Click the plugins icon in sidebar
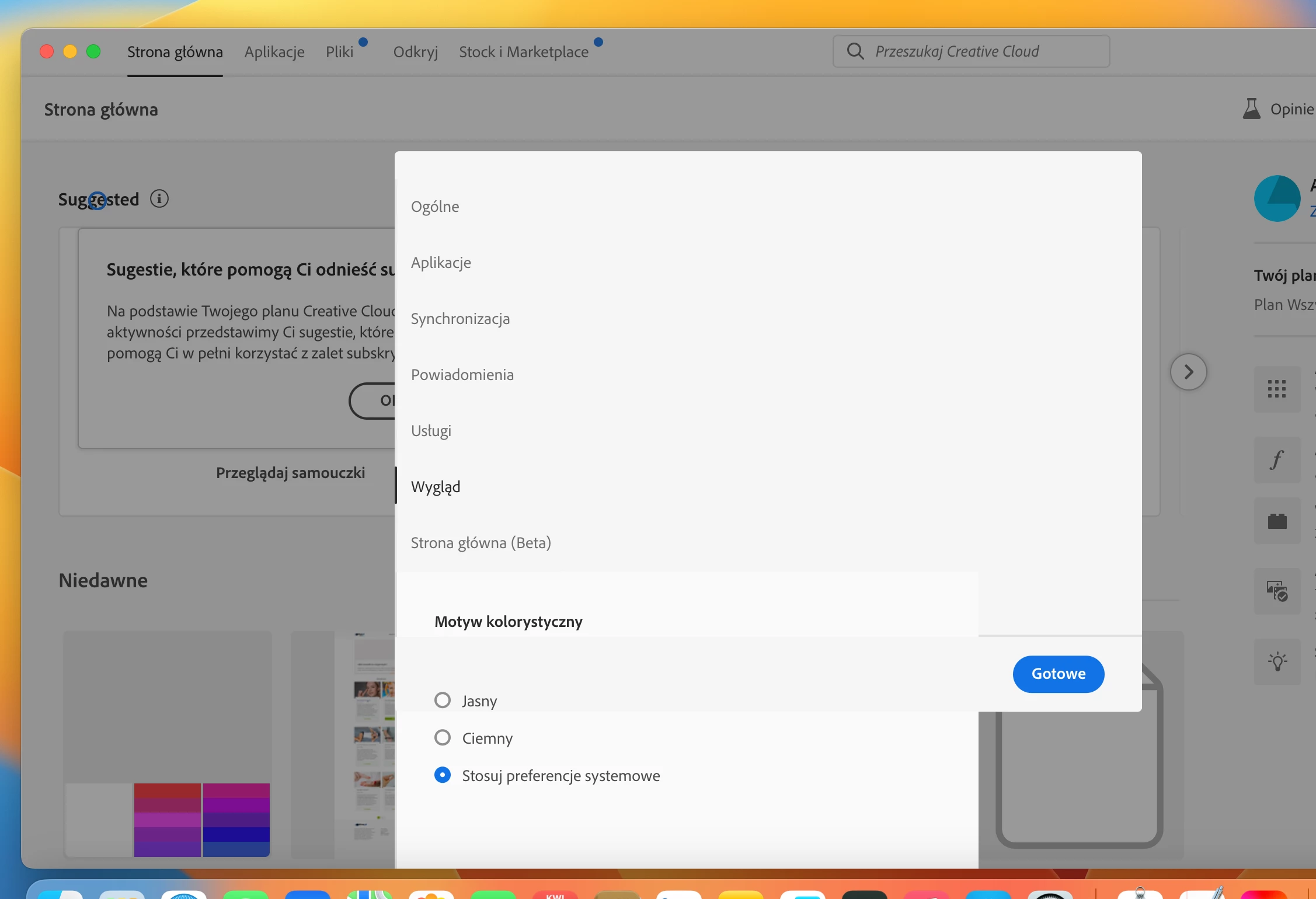This screenshot has width=1316, height=899. click(1277, 521)
